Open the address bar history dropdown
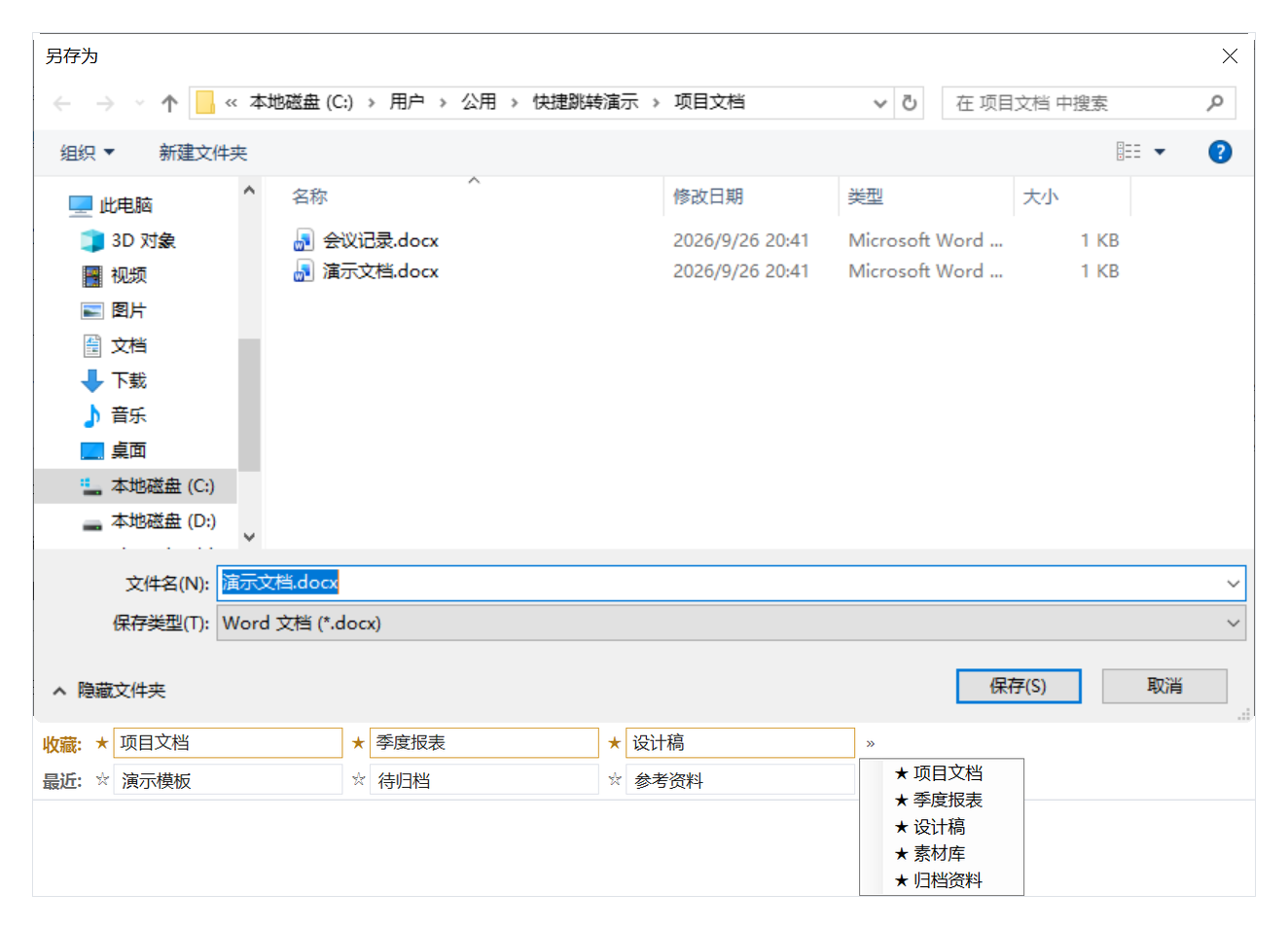This screenshot has height=929, width=1288. pyautogui.click(x=879, y=103)
